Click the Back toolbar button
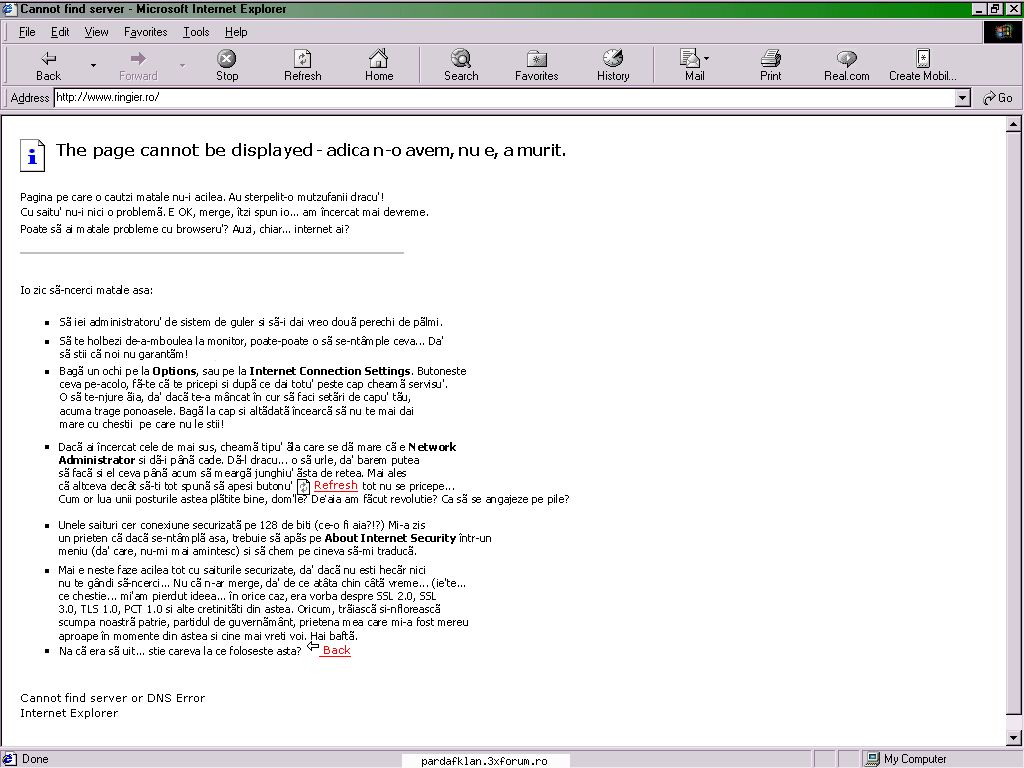This screenshot has height=768, width=1024. pyautogui.click(x=48, y=65)
